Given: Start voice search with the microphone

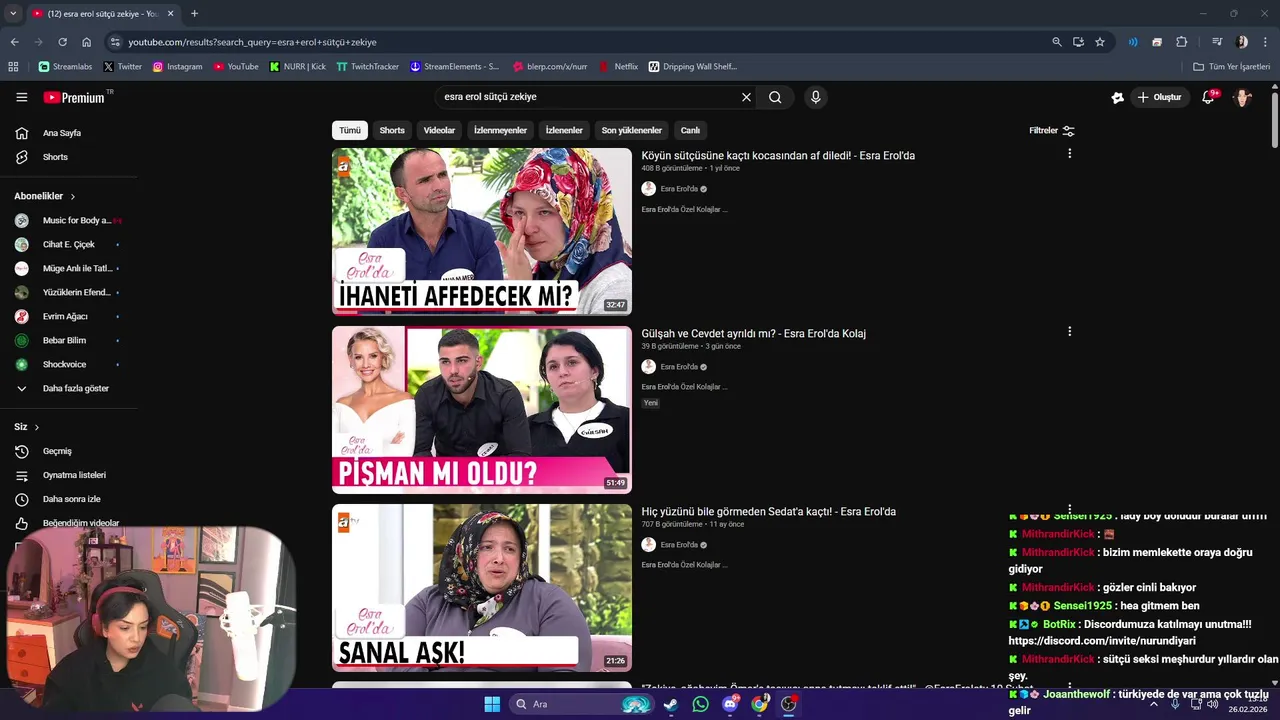Looking at the screenshot, I should pos(816,97).
